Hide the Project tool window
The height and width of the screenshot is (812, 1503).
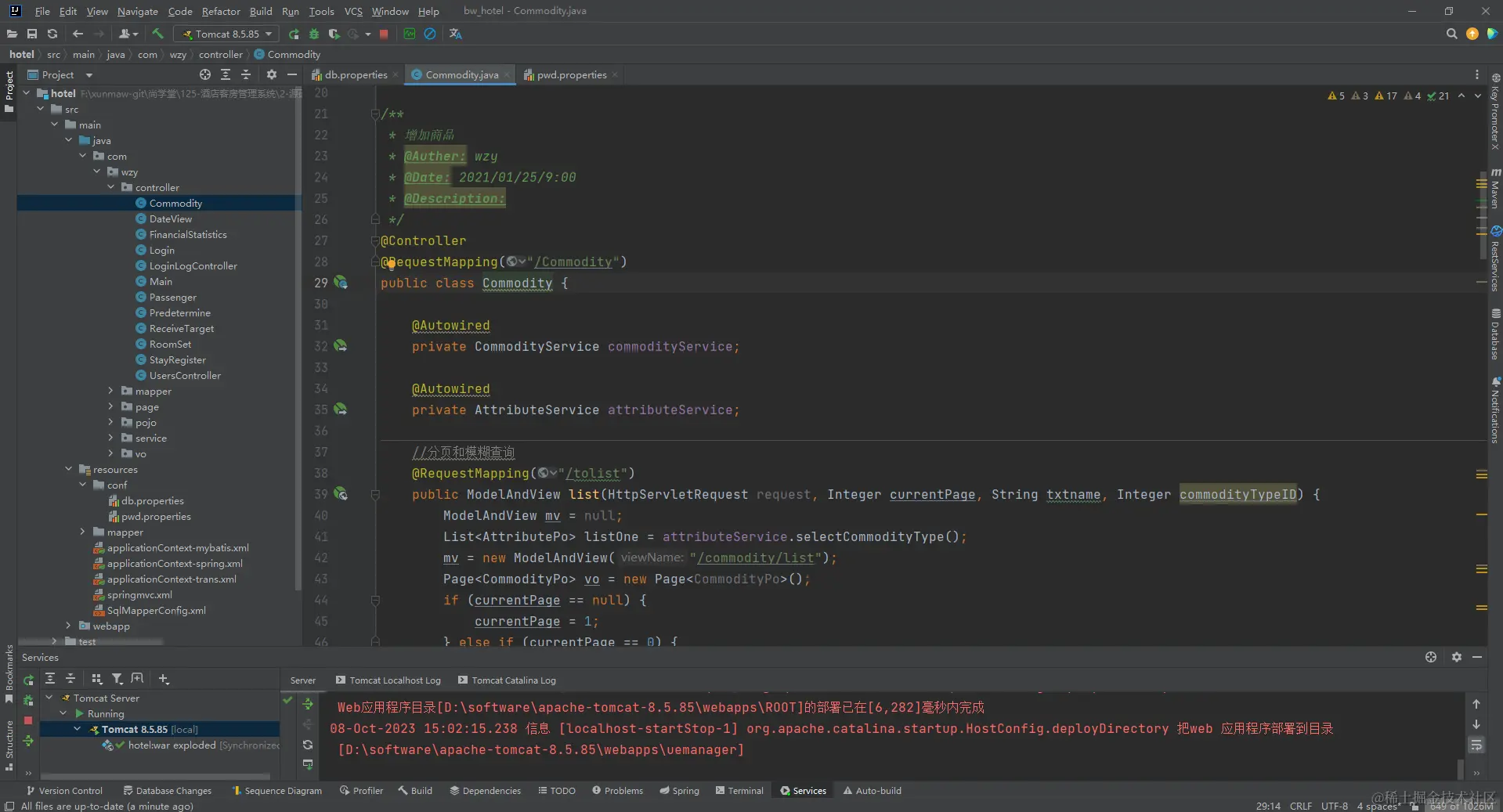pos(292,74)
